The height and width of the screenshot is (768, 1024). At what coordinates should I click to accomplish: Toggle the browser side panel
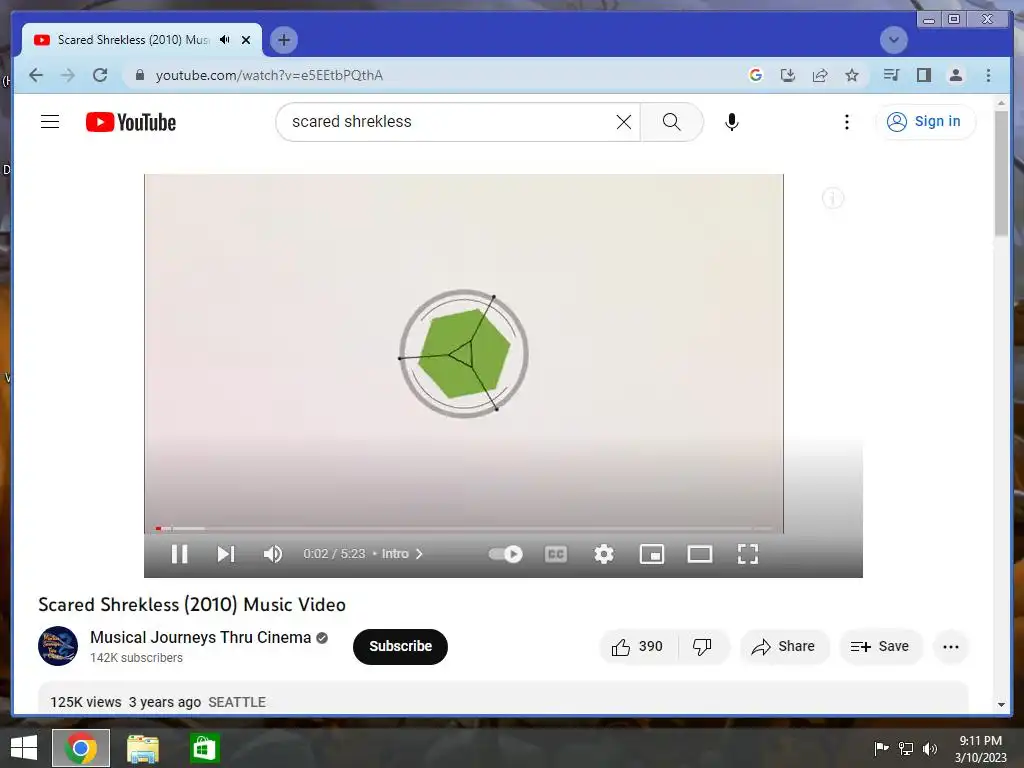[923, 75]
